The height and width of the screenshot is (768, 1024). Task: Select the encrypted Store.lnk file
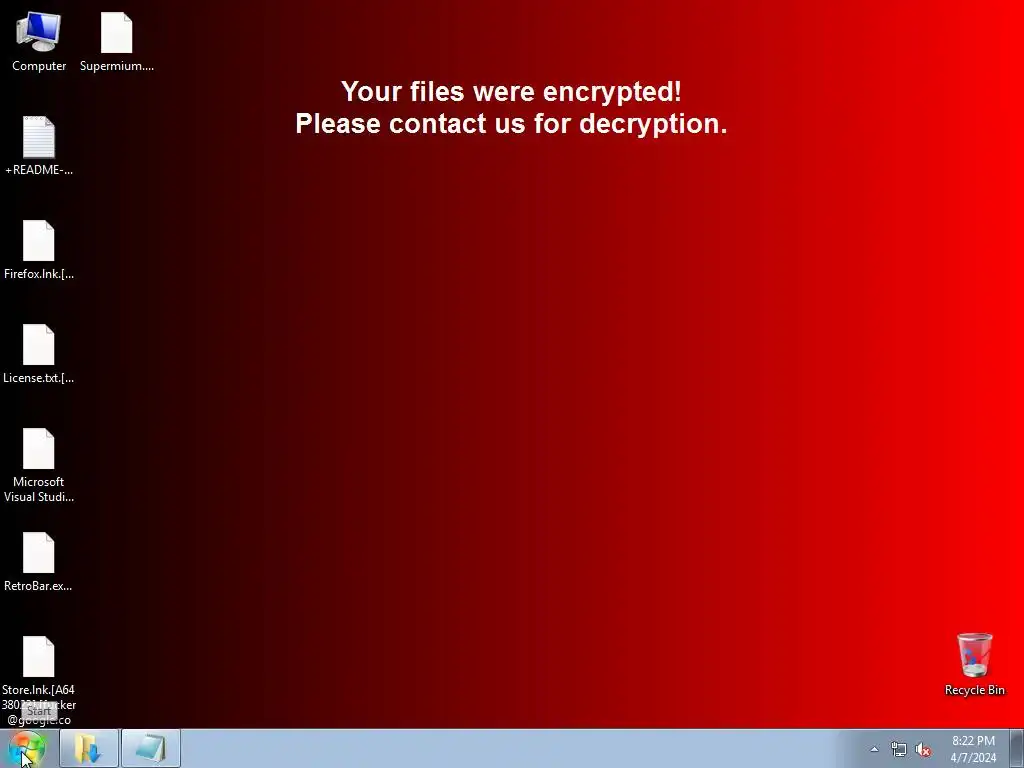pos(39,680)
